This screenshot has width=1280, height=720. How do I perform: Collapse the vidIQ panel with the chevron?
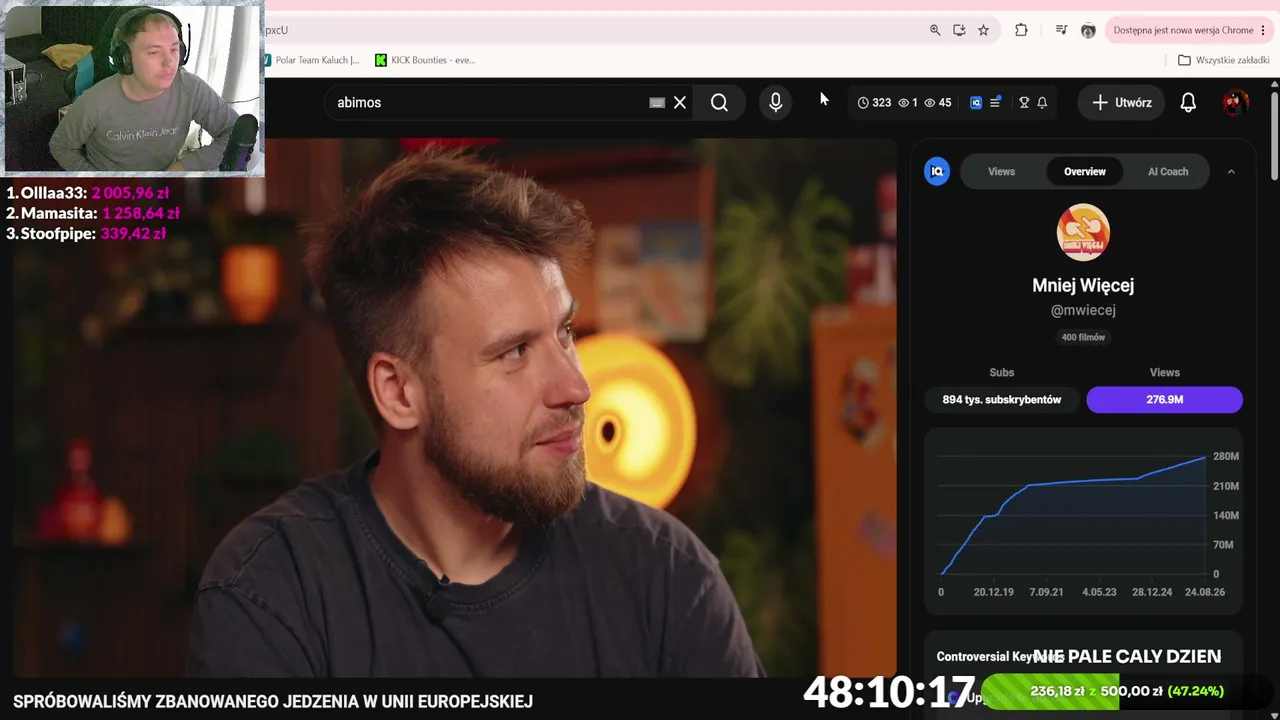(1231, 172)
